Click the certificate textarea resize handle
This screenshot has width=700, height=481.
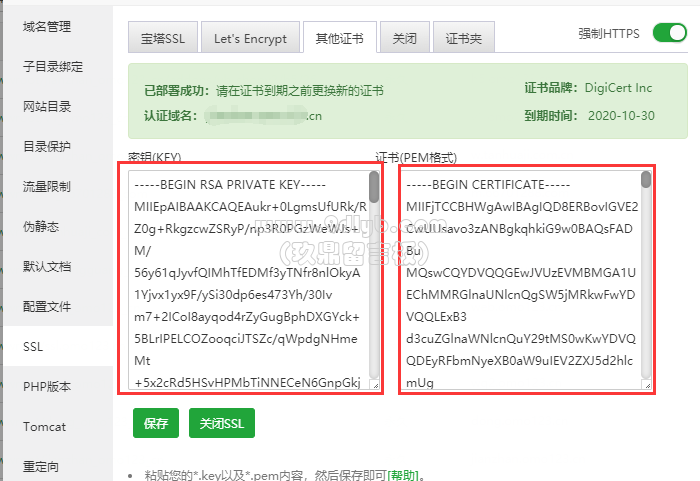click(647, 385)
